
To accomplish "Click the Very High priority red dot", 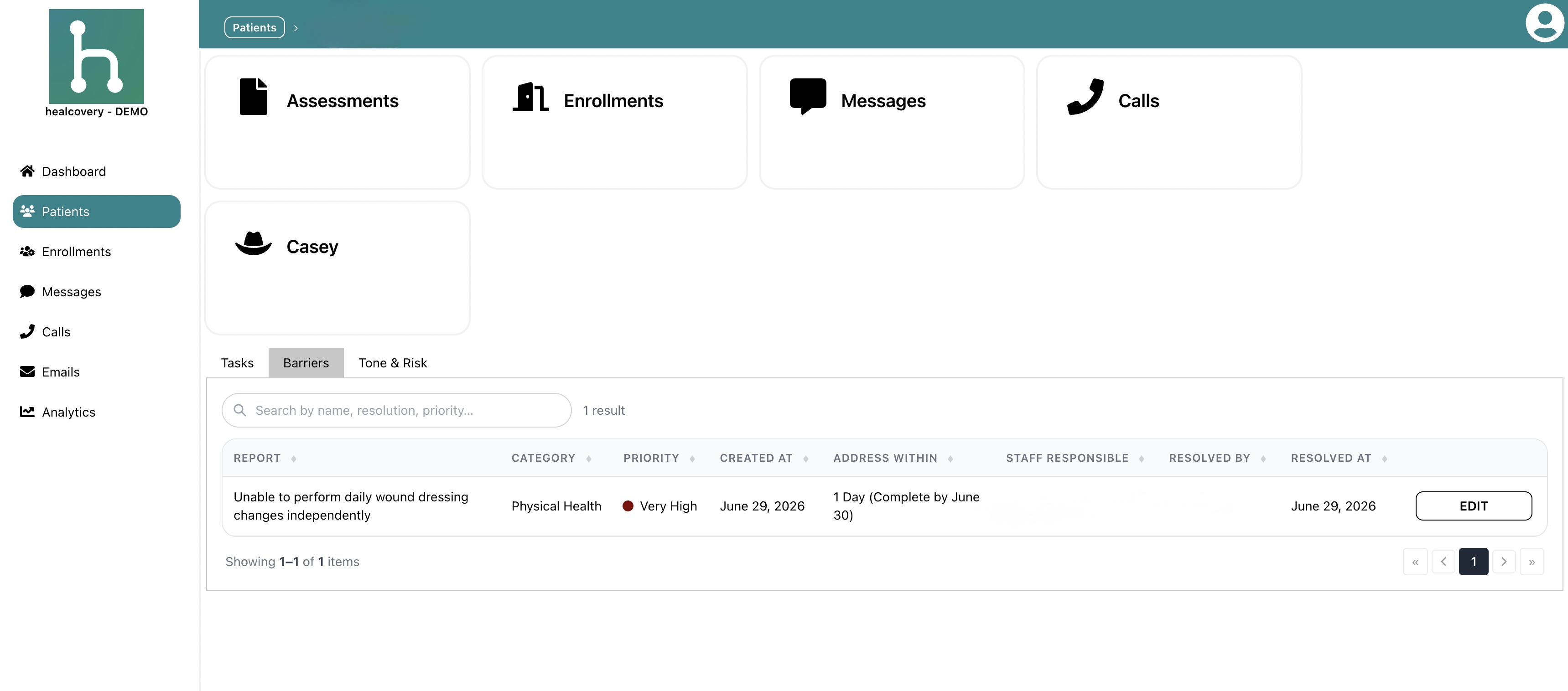I will point(628,506).
